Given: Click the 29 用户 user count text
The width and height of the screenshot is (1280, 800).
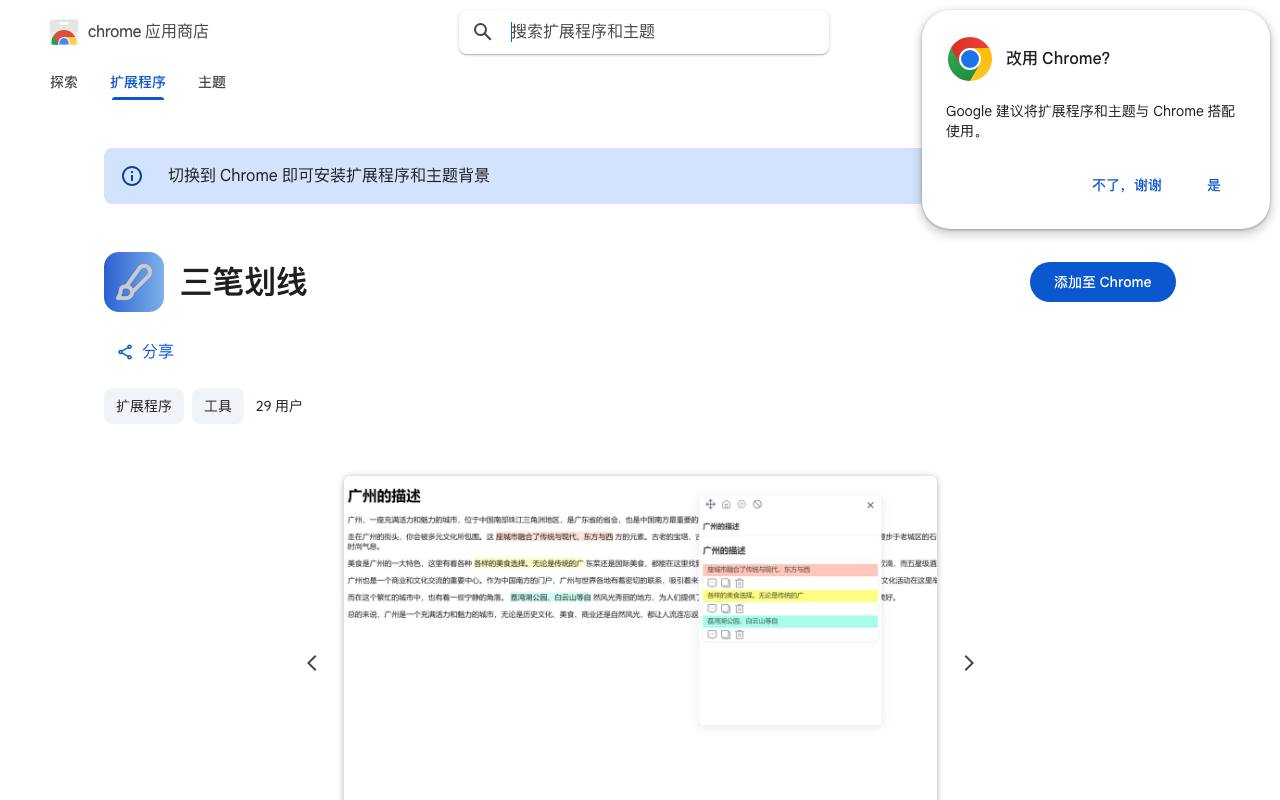Looking at the screenshot, I should click(279, 406).
